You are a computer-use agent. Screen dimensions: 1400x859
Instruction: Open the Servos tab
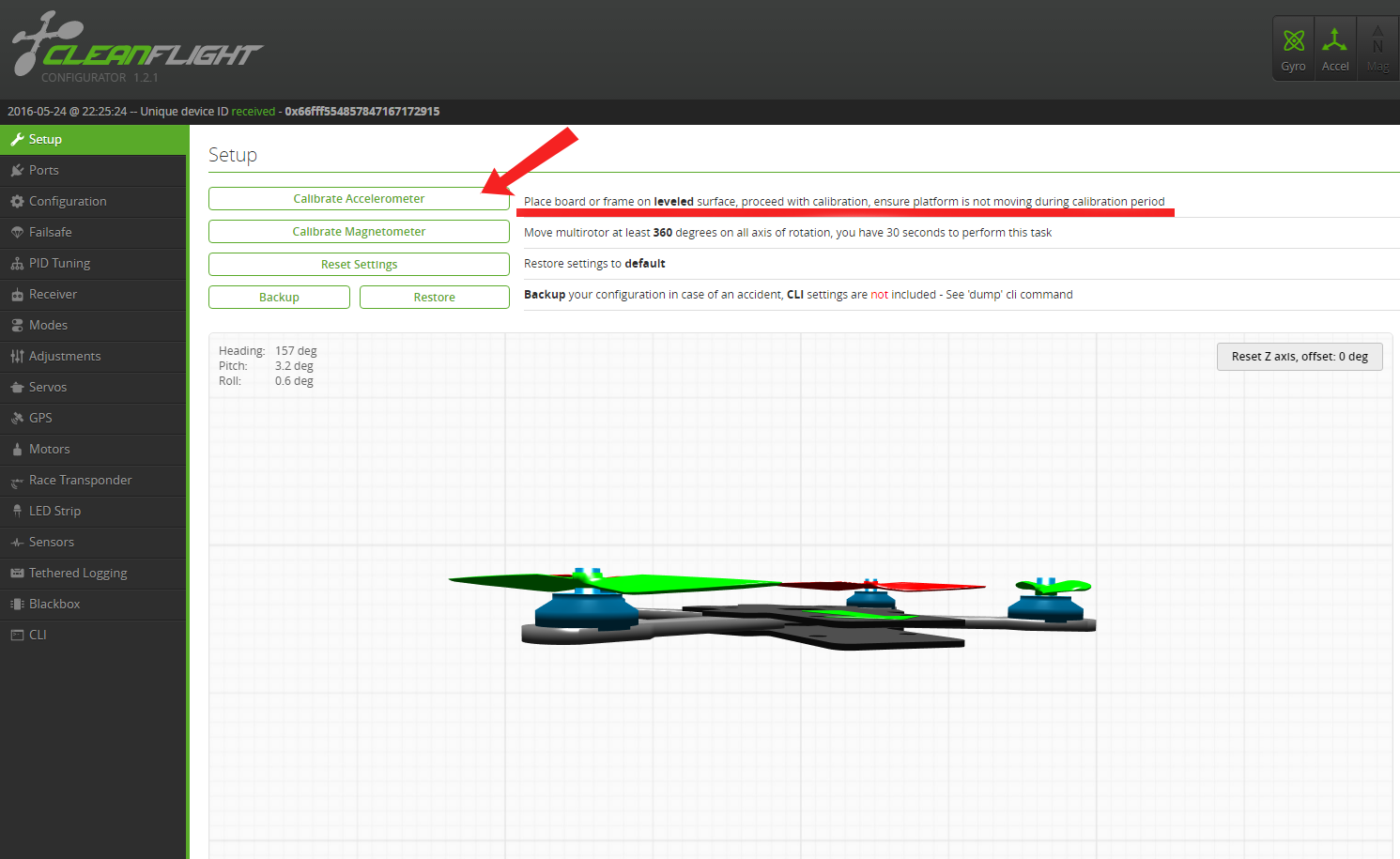[x=93, y=387]
